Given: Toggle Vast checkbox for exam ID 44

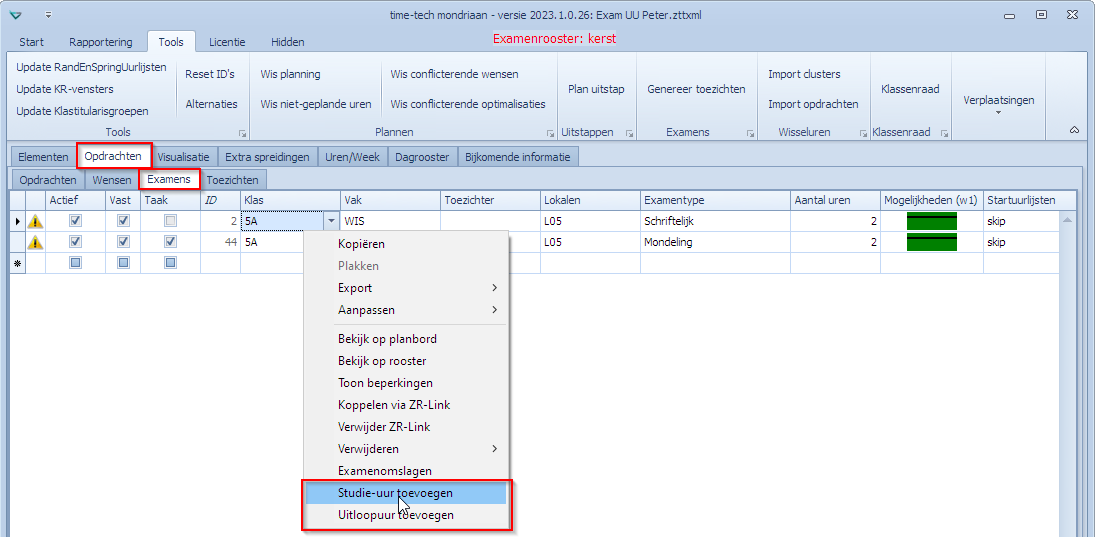Looking at the screenshot, I should pos(123,242).
